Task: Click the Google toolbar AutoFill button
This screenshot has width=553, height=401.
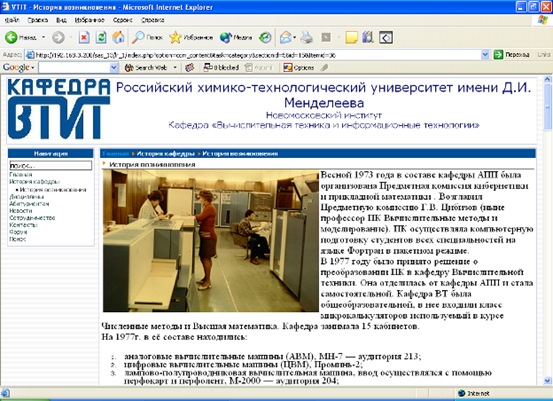Action: (259, 67)
